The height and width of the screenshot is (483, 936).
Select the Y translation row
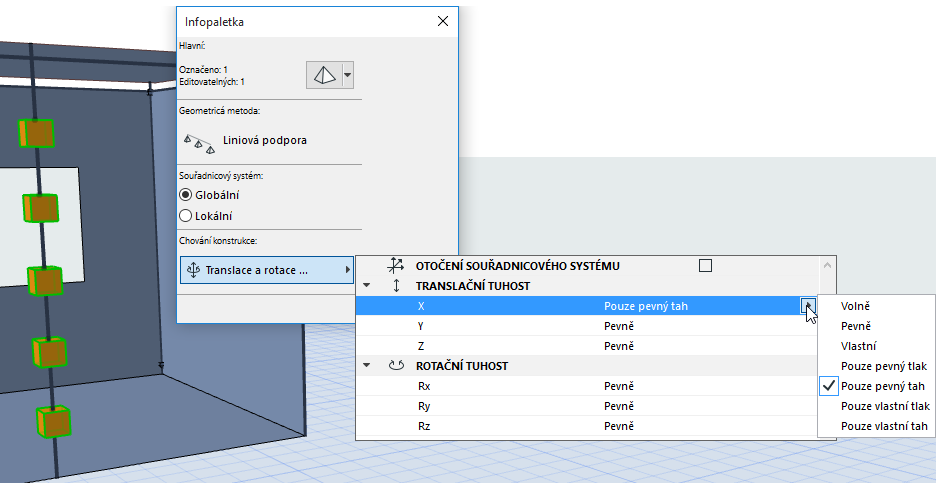pos(588,326)
